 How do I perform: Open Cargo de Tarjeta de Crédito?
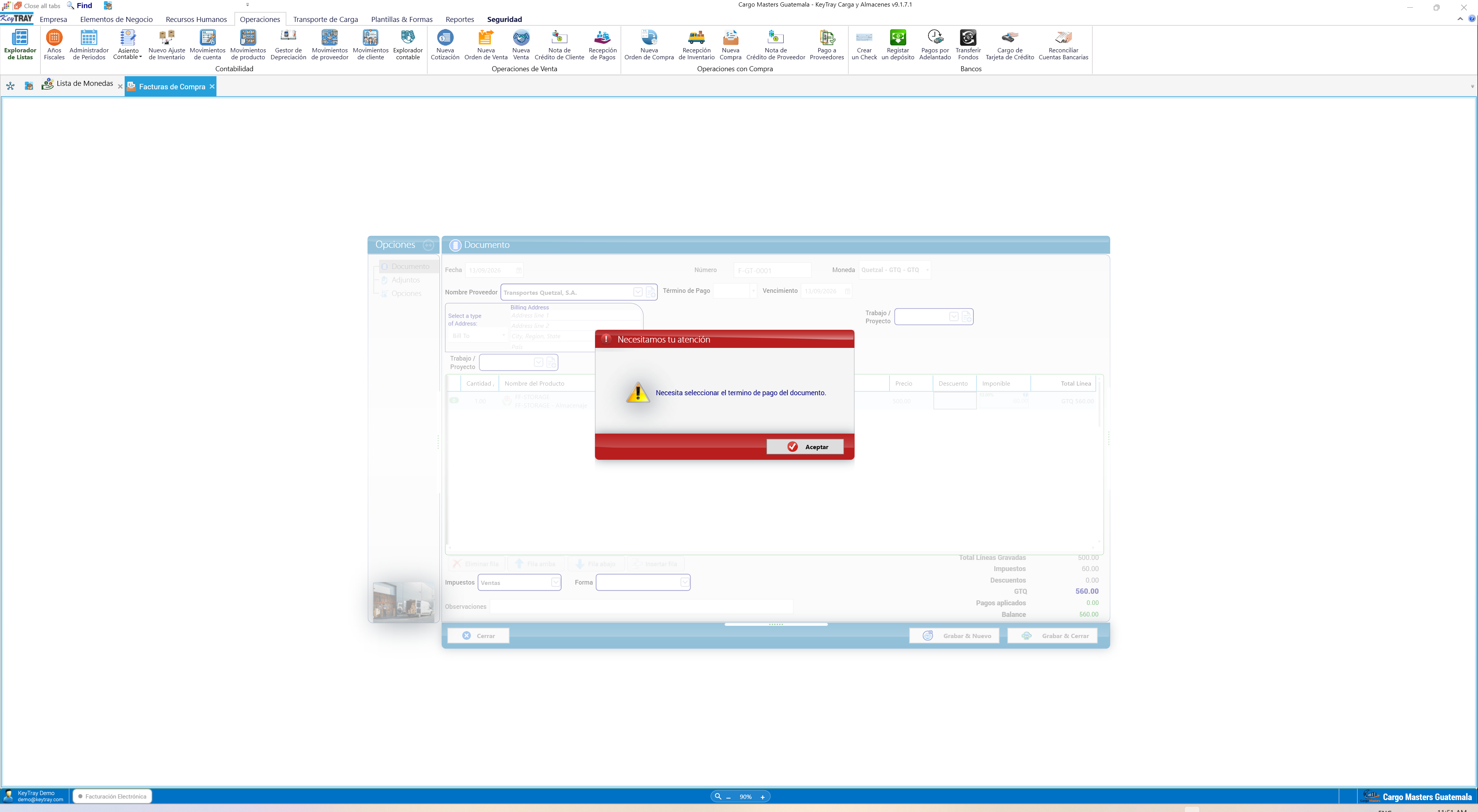click(x=1010, y=45)
